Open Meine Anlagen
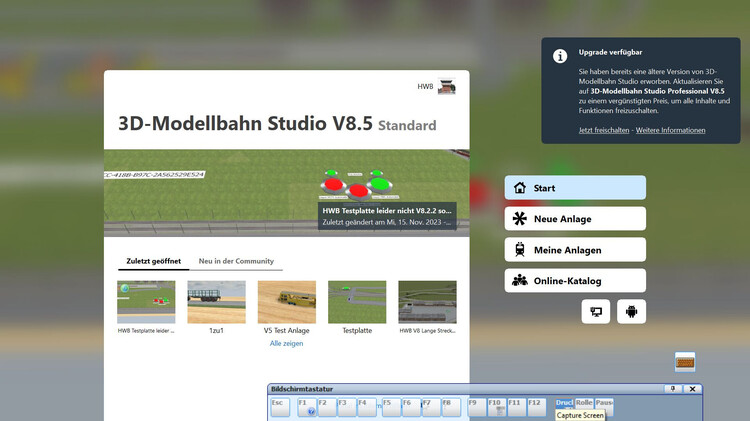This screenshot has width=750, height=421. (x=575, y=250)
